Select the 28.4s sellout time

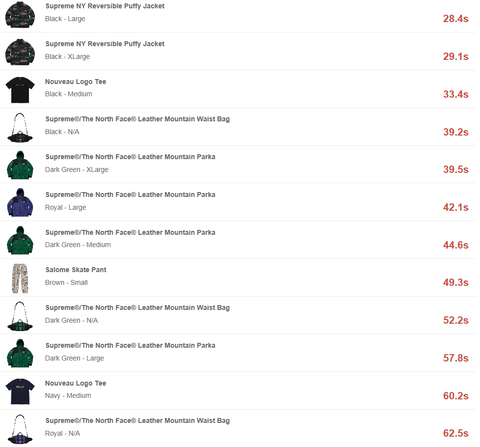coord(456,19)
